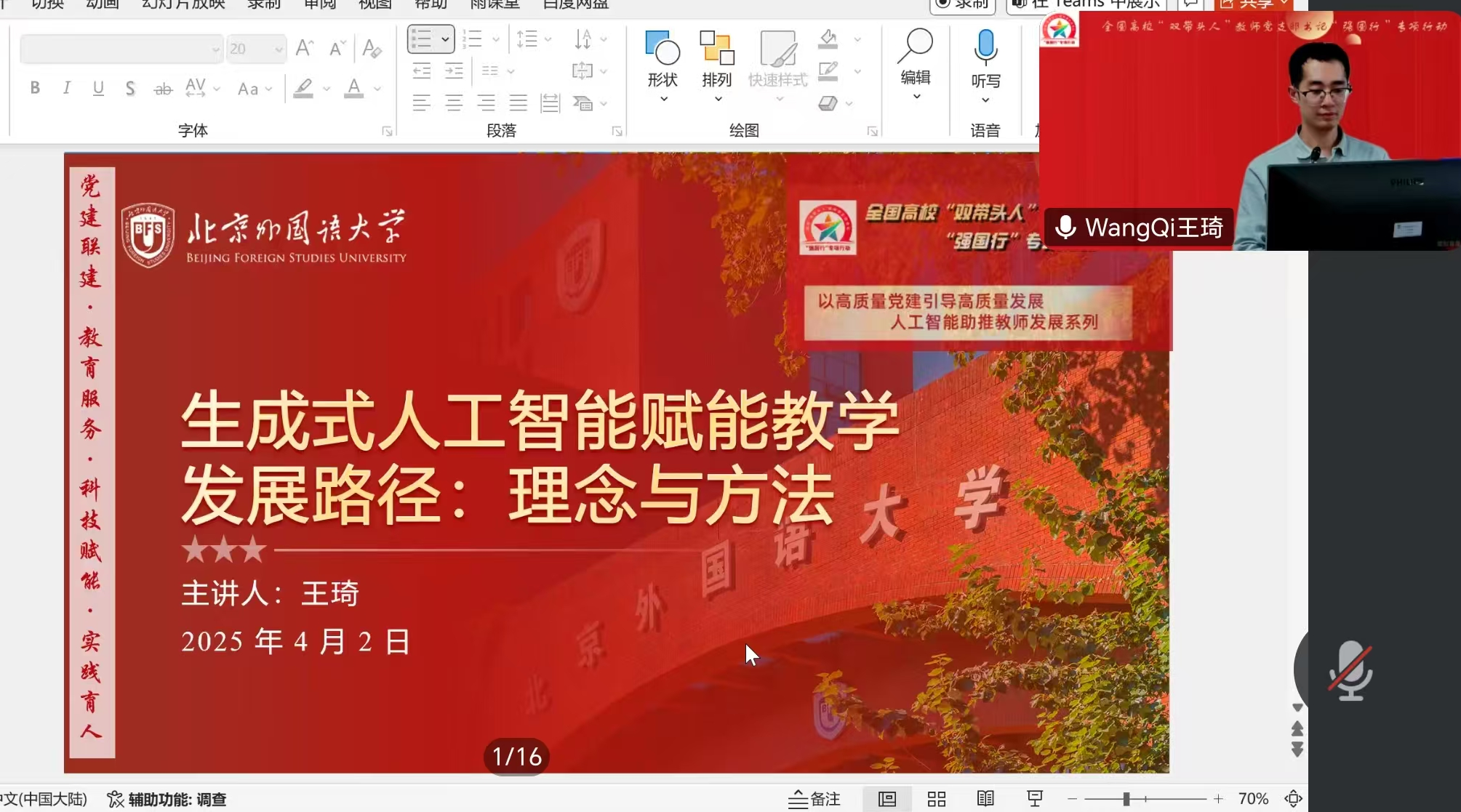1461x812 pixels.
Task: Apply the shape fill bucket icon
Action: point(828,39)
